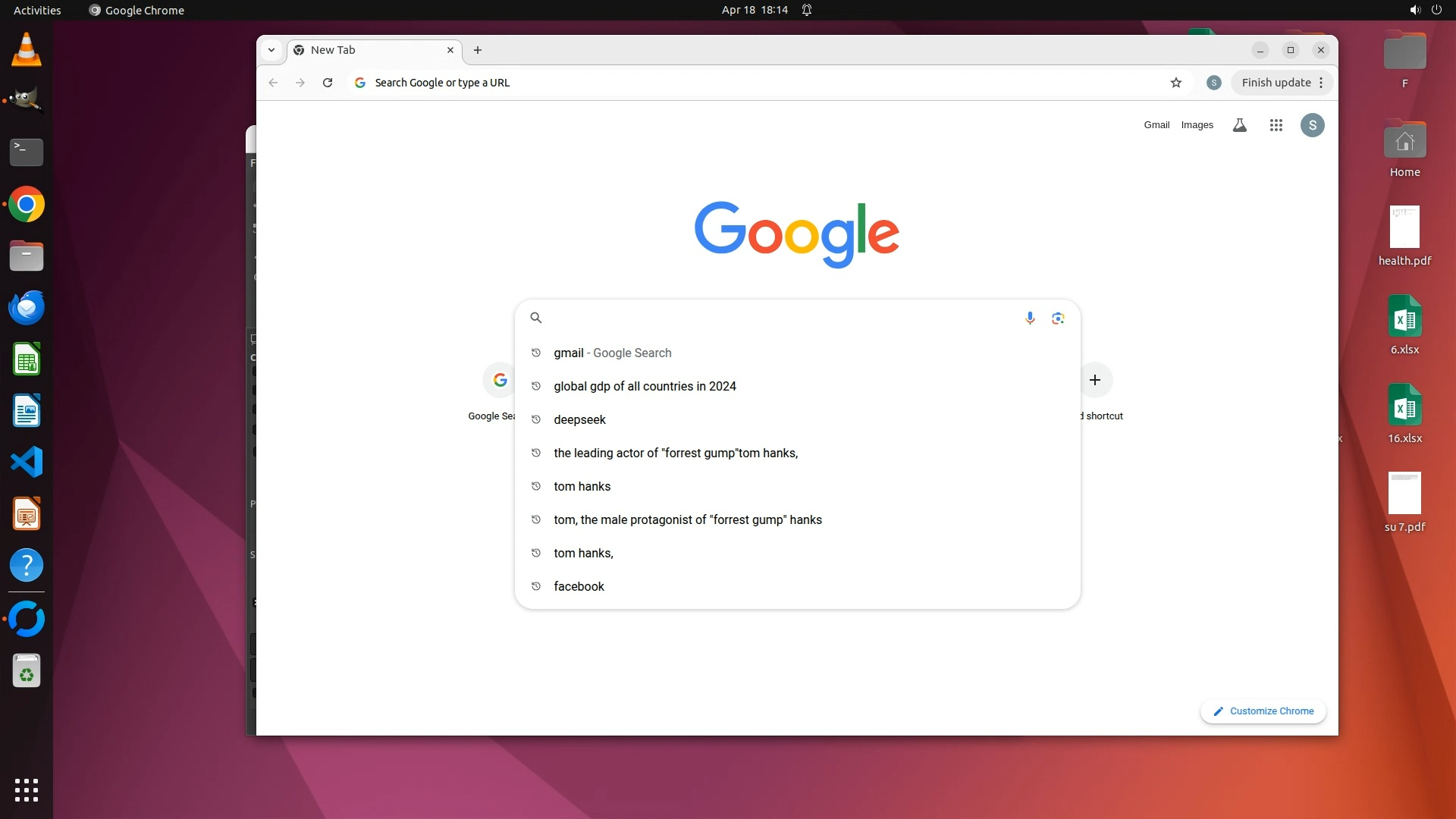The image size is (1456, 819).
Task: Open the Google account S avatar
Action: (1312, 125)
